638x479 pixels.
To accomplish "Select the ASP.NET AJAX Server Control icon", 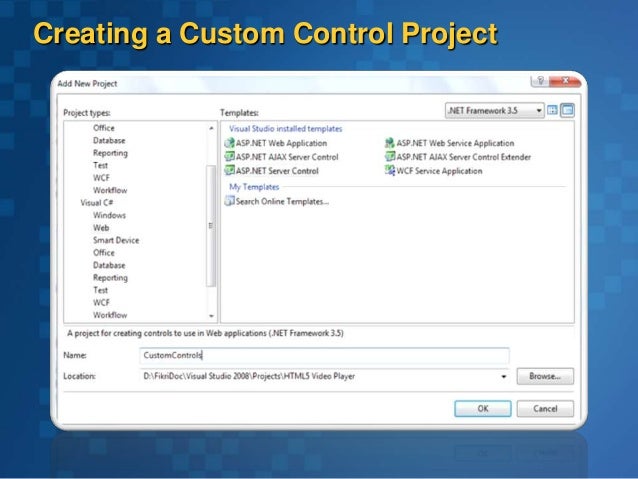I will tap(229, 157).
